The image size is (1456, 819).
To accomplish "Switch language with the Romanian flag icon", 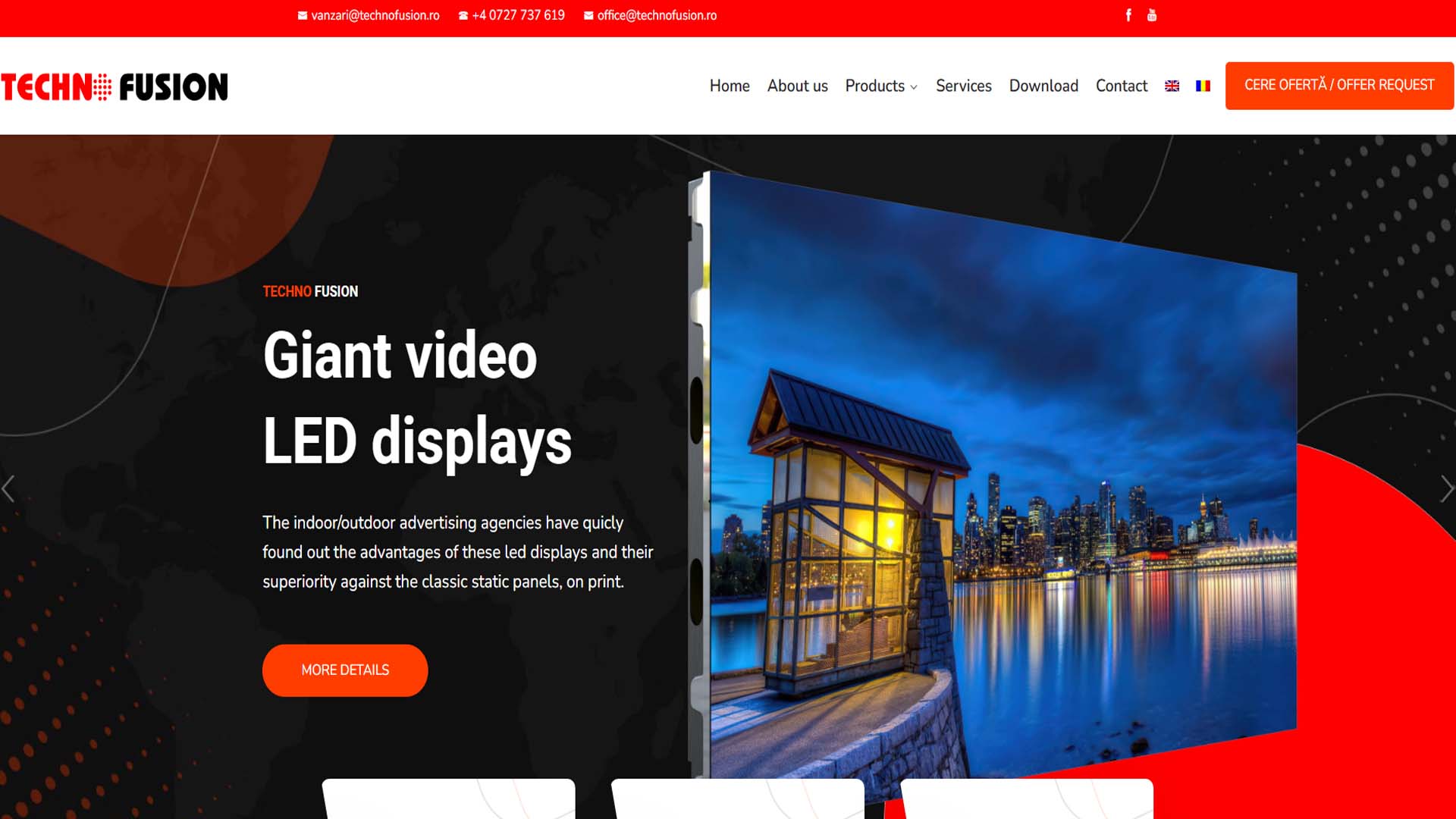I will (x=1203, y=86).
